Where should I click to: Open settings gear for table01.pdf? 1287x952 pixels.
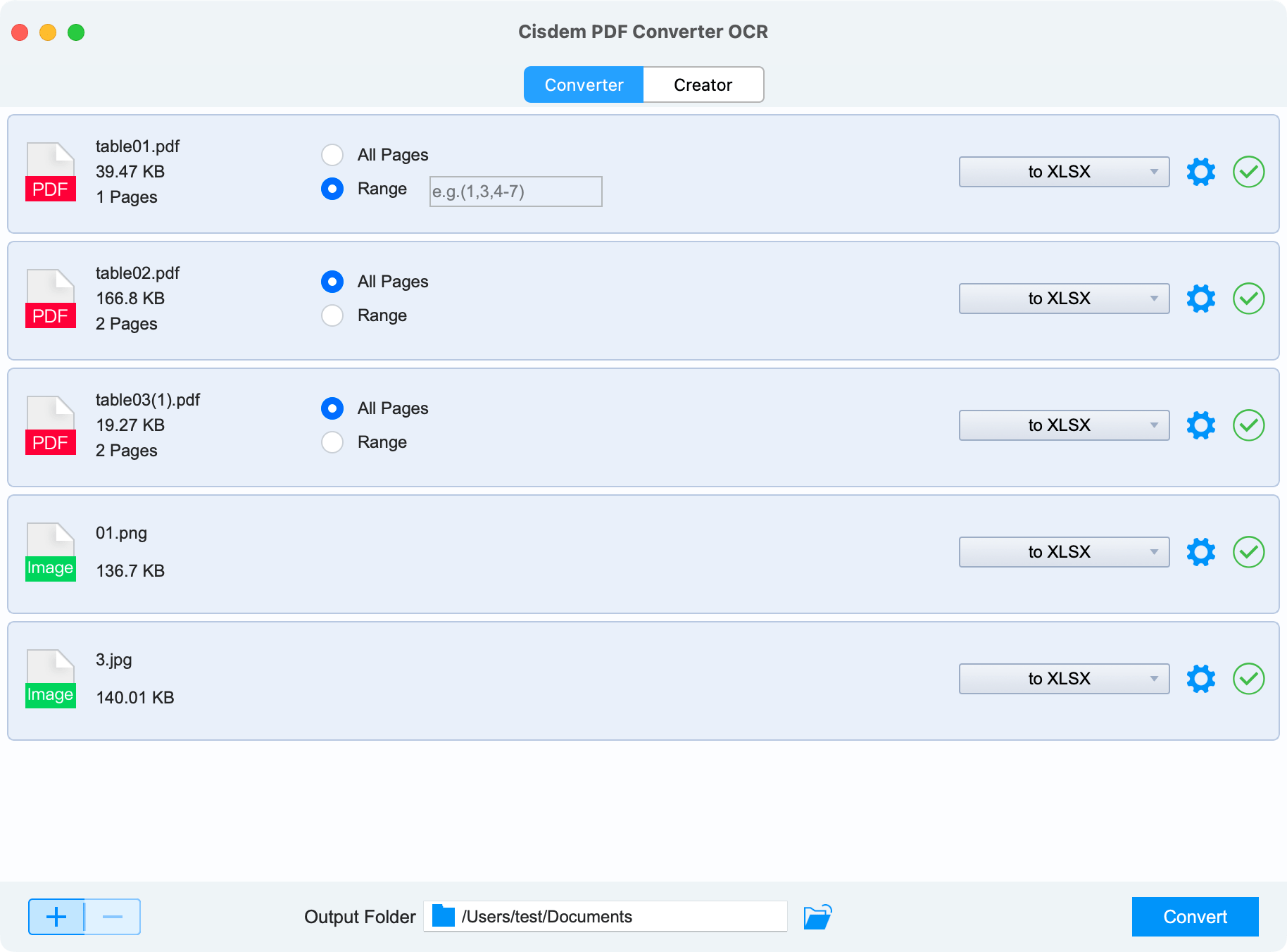point(1201,172)
